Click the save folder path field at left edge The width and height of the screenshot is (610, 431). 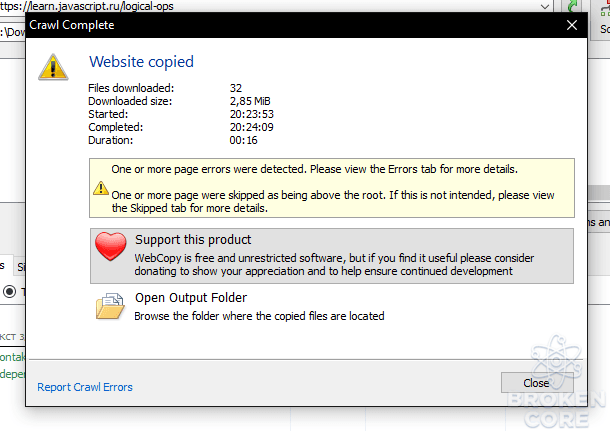(12, 32)
